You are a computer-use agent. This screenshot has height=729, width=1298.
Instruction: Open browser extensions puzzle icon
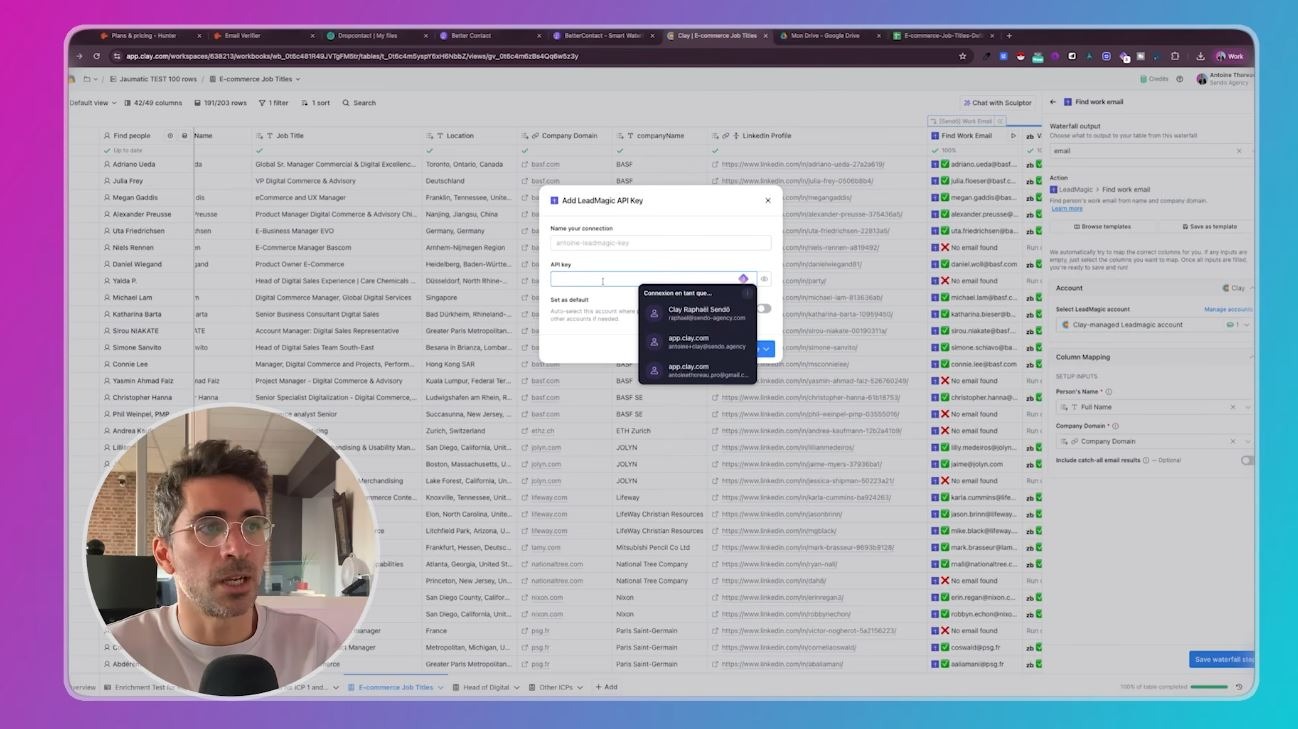click(x=1175, y=56)
